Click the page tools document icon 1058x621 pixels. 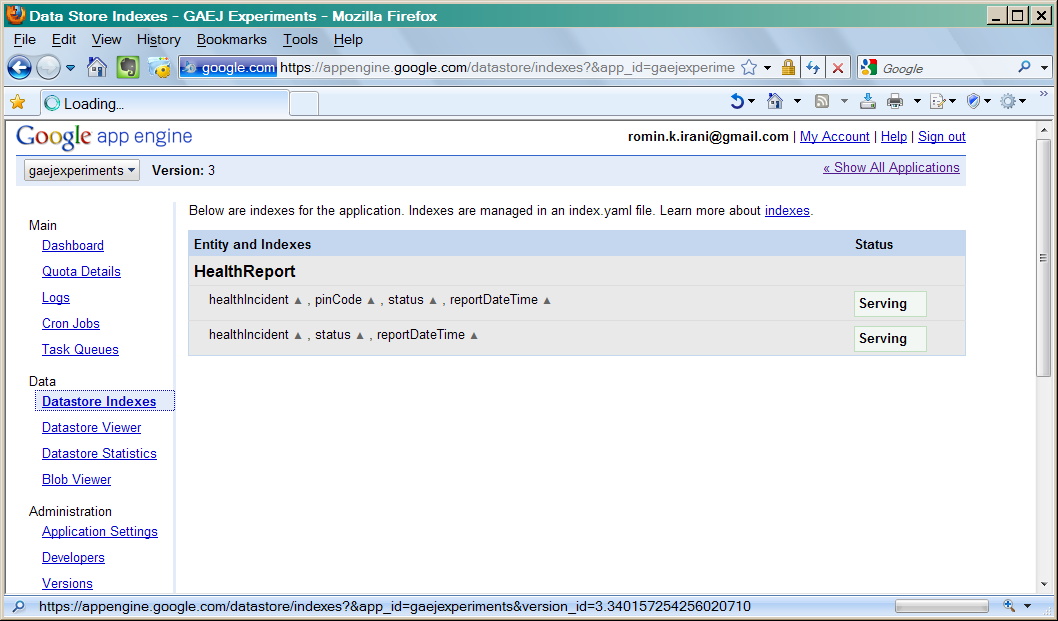click(x=937, y=102)
